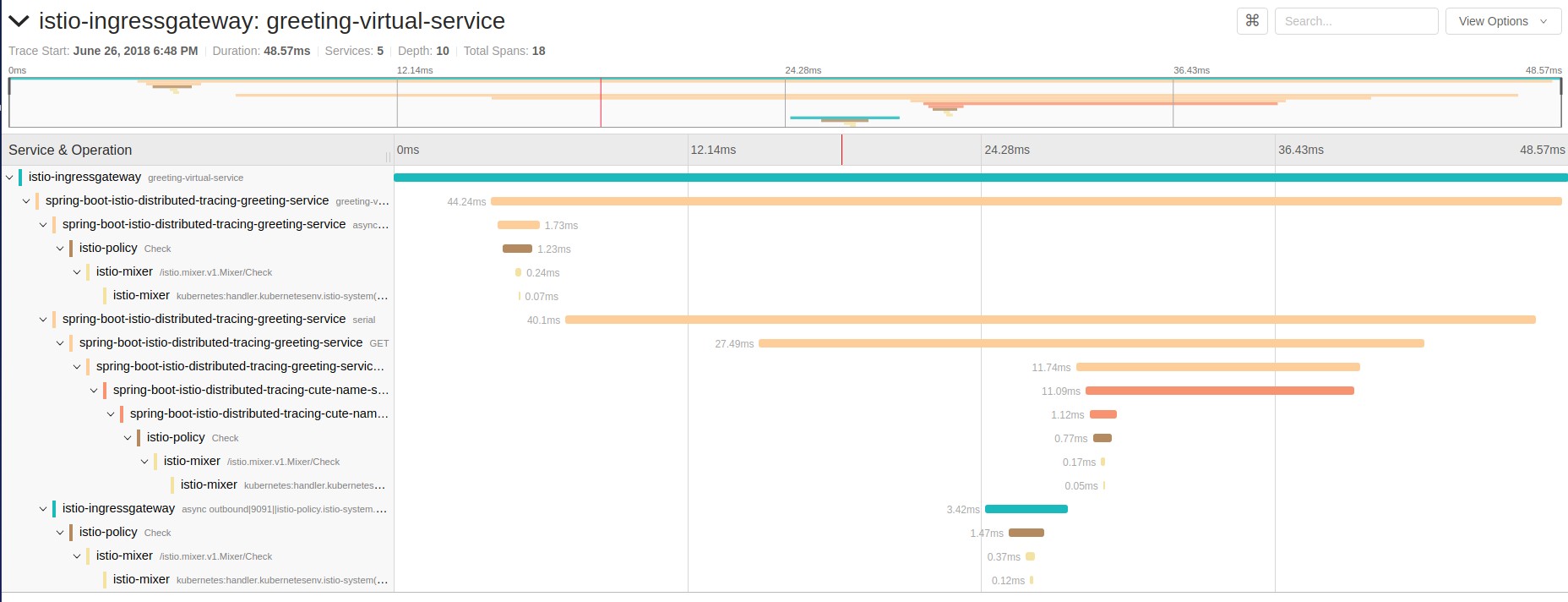The image size is (1568, 602).
Task: Click the Total Spans 18 text
Action: (x=504, y=51)
